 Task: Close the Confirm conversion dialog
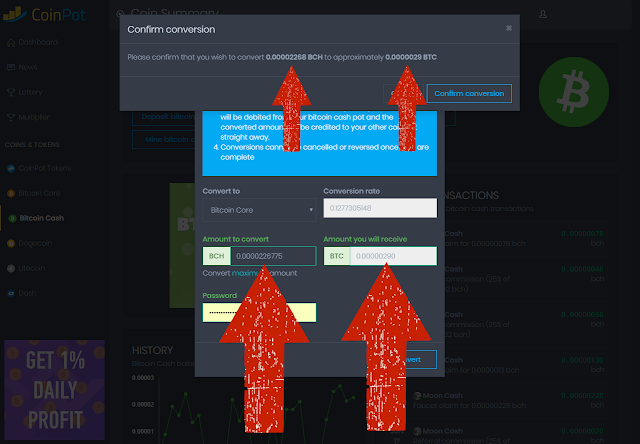[x=509, y=28]
